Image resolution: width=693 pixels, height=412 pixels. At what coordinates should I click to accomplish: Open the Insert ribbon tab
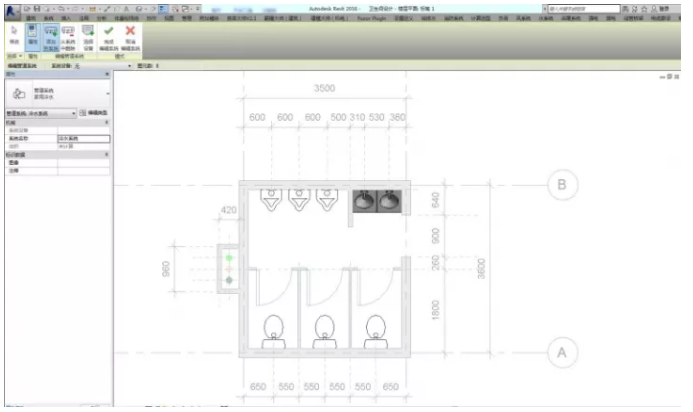[x=66, y=18]
